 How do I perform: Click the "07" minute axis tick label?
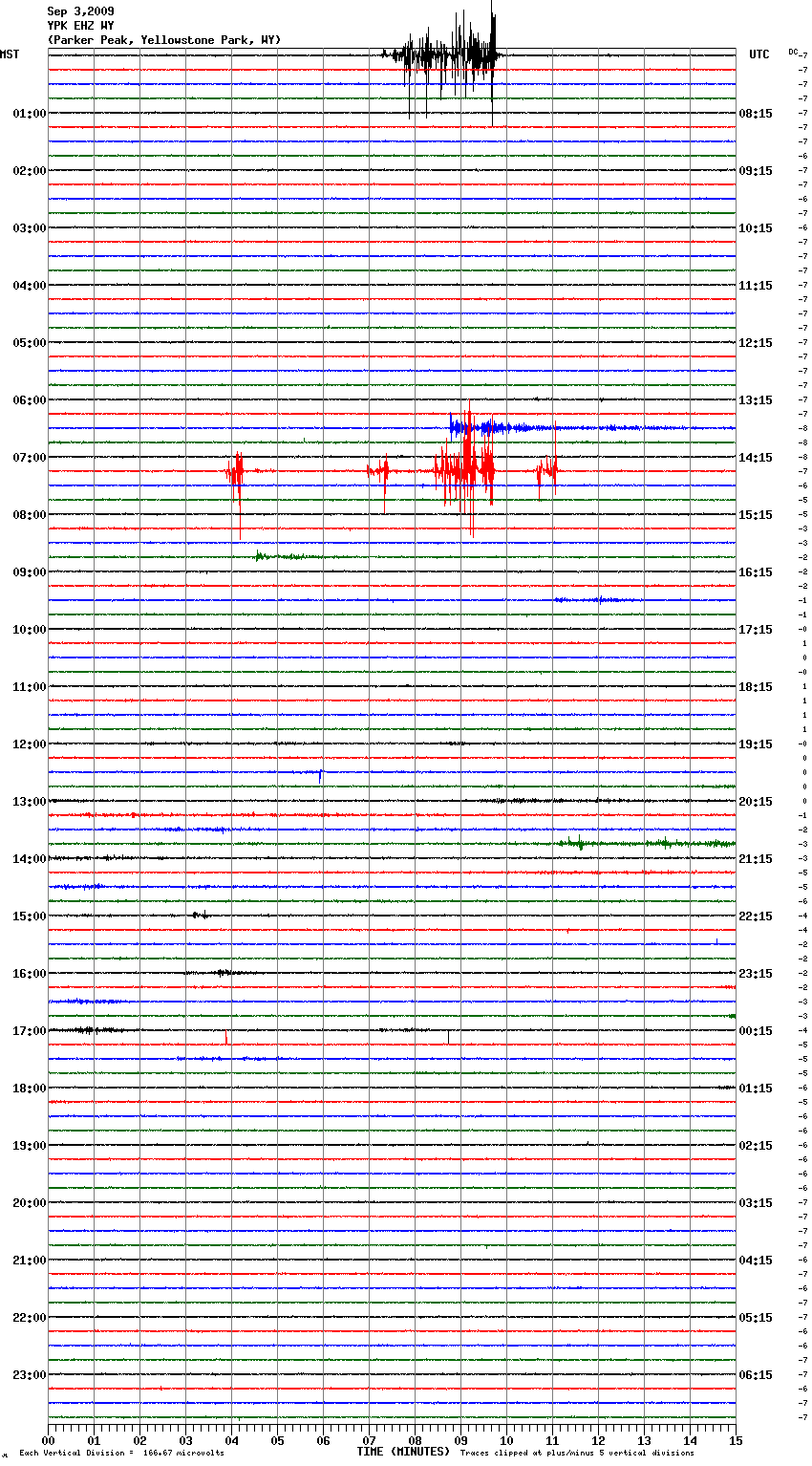(370, 1440)
